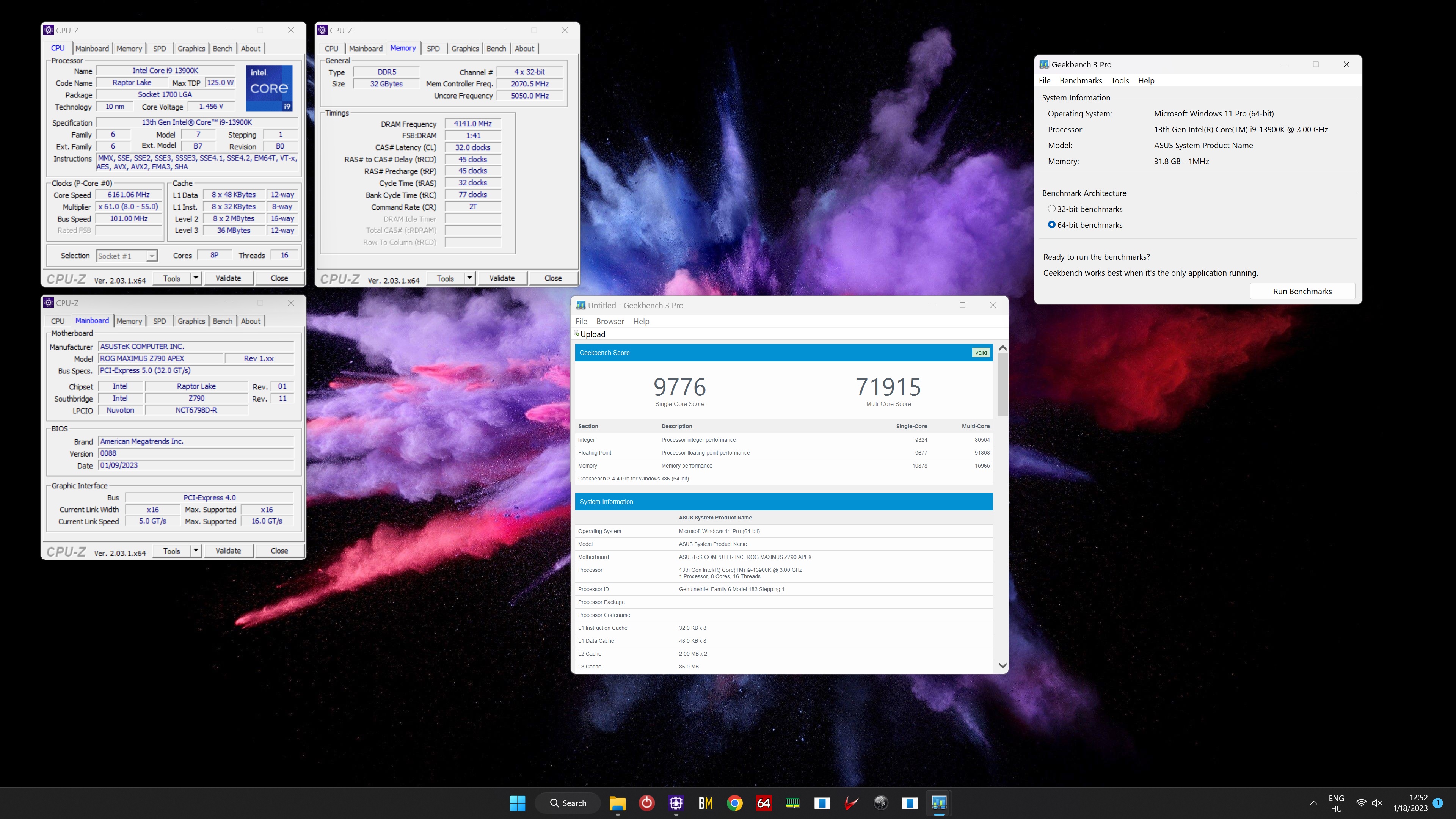Open File Explorer from the taskbar
This screenshot has width=1456, height=819.
[x=617, y=803]
